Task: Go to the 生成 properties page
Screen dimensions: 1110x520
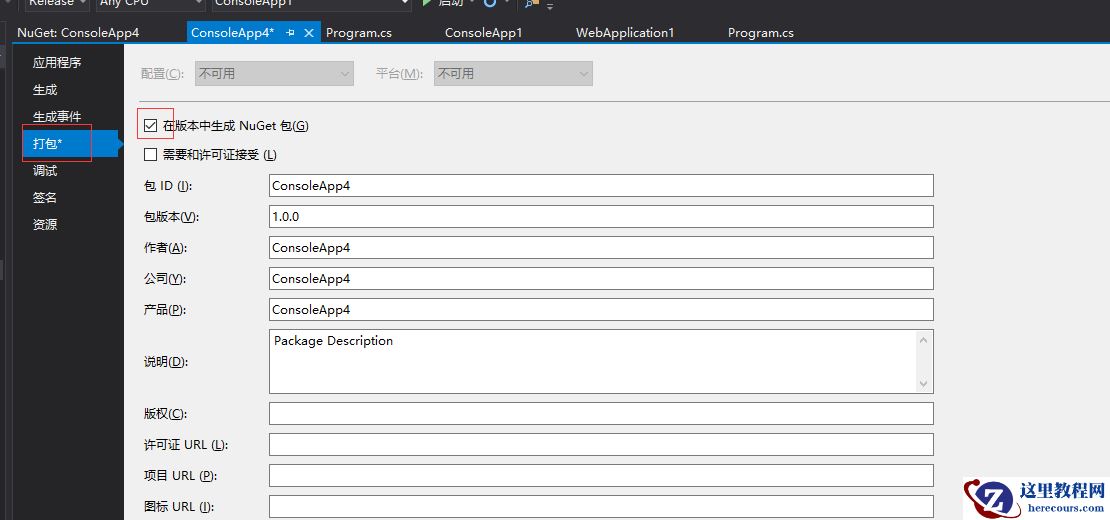Action: point(45,90)
